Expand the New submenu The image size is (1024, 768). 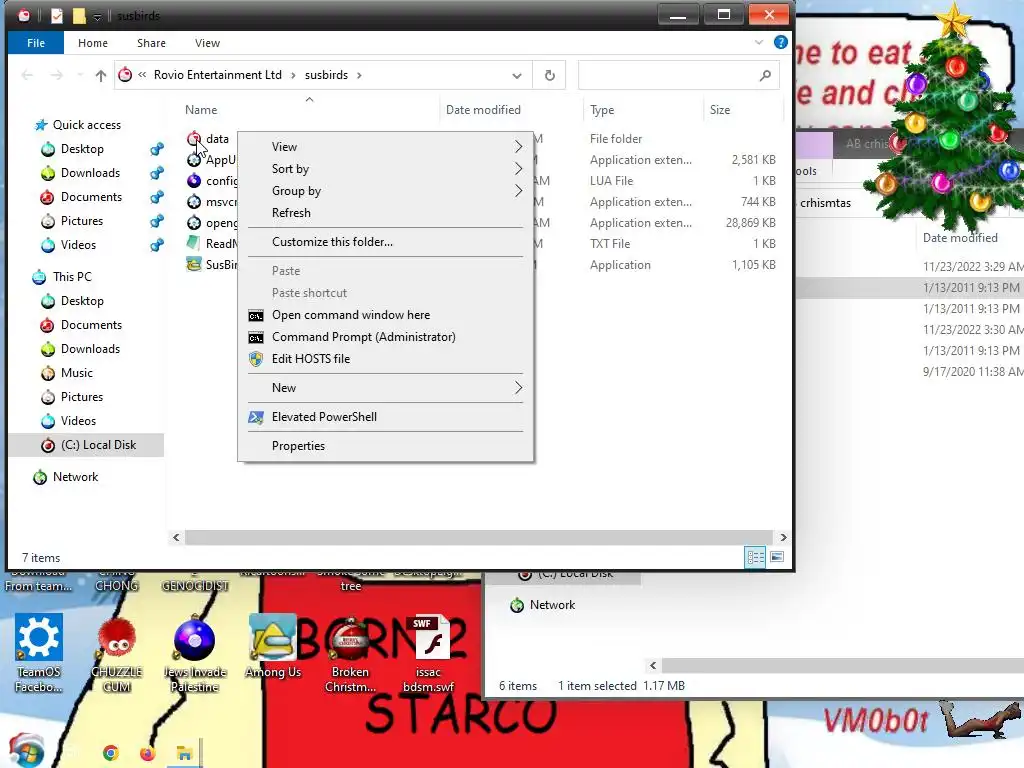(385, 388)
